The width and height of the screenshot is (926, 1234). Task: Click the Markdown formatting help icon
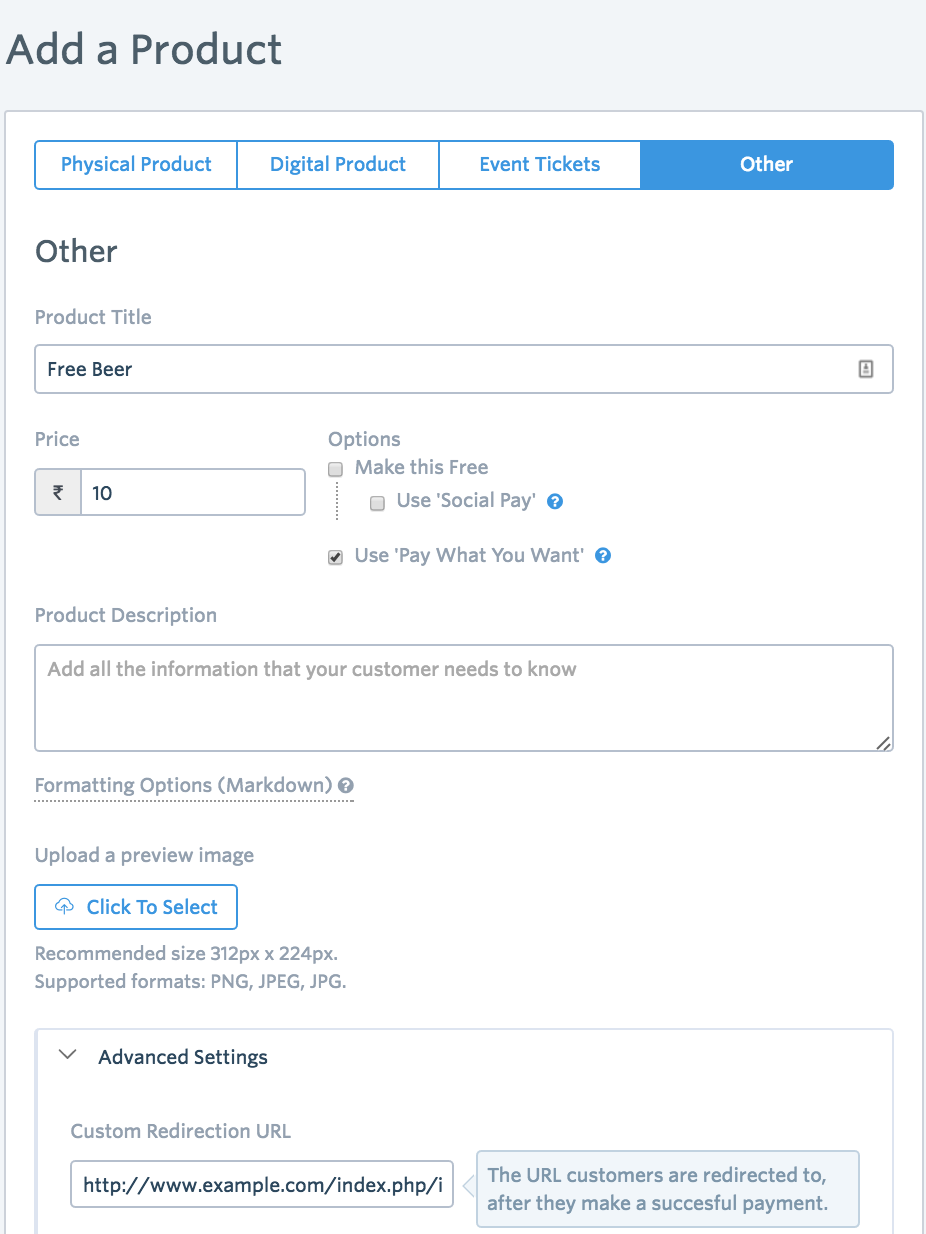point(345,785)
